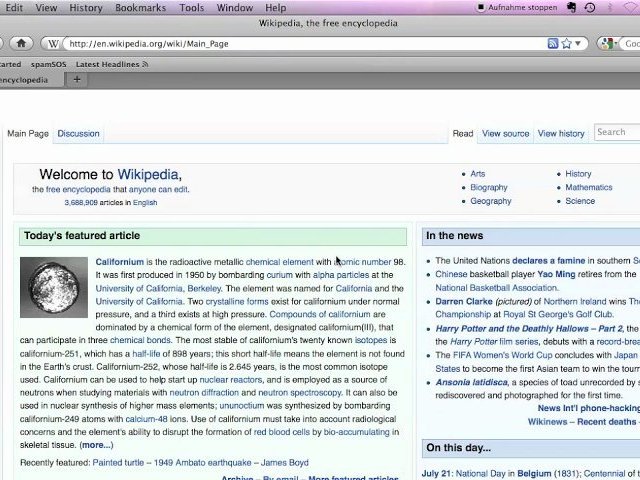The image size is (640, 480).
Task: Select the View source tab
Action: (x=505, y=133)
